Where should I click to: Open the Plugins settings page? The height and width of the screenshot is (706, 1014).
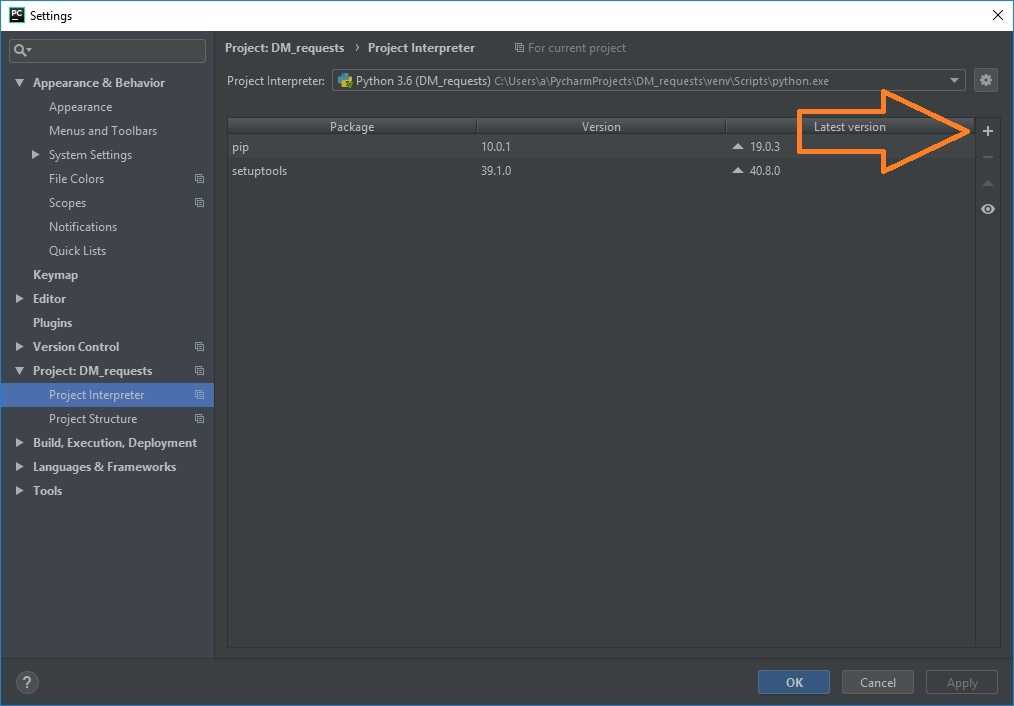click(x=52, y=323)
